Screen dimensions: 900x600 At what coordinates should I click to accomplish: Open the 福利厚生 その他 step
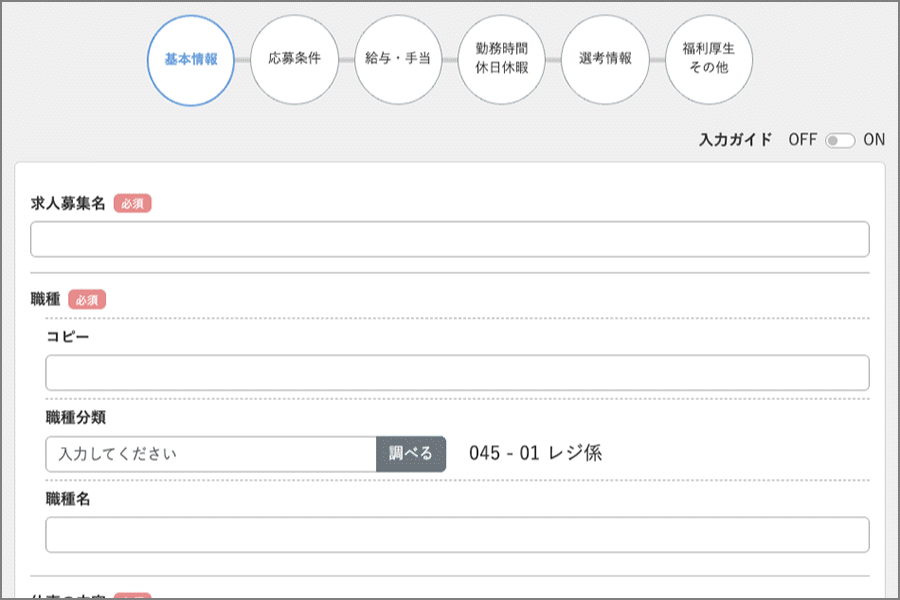coord(709,60)
